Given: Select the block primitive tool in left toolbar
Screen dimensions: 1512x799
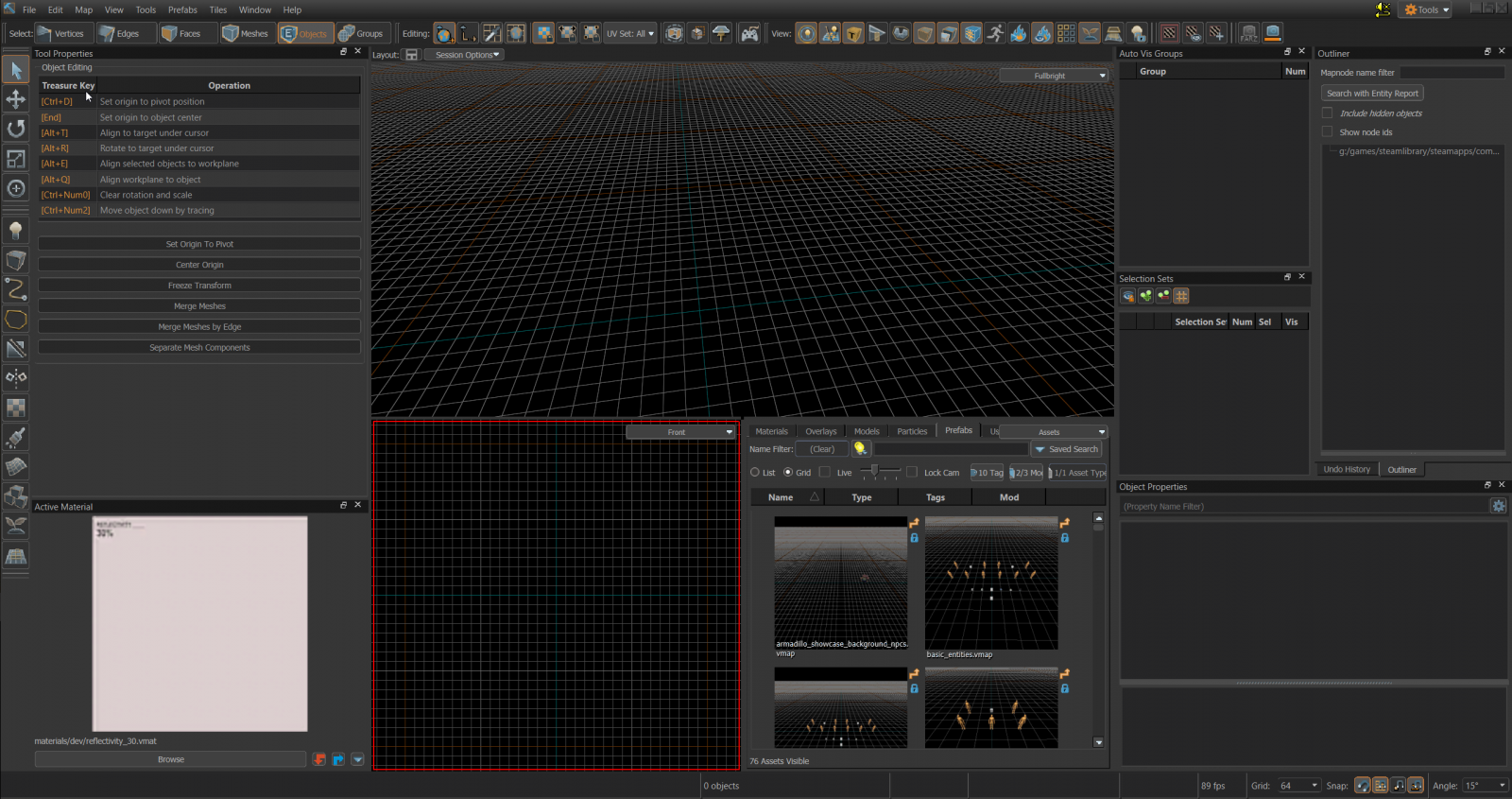Looking at the screenshot, I should coord(16,260).
